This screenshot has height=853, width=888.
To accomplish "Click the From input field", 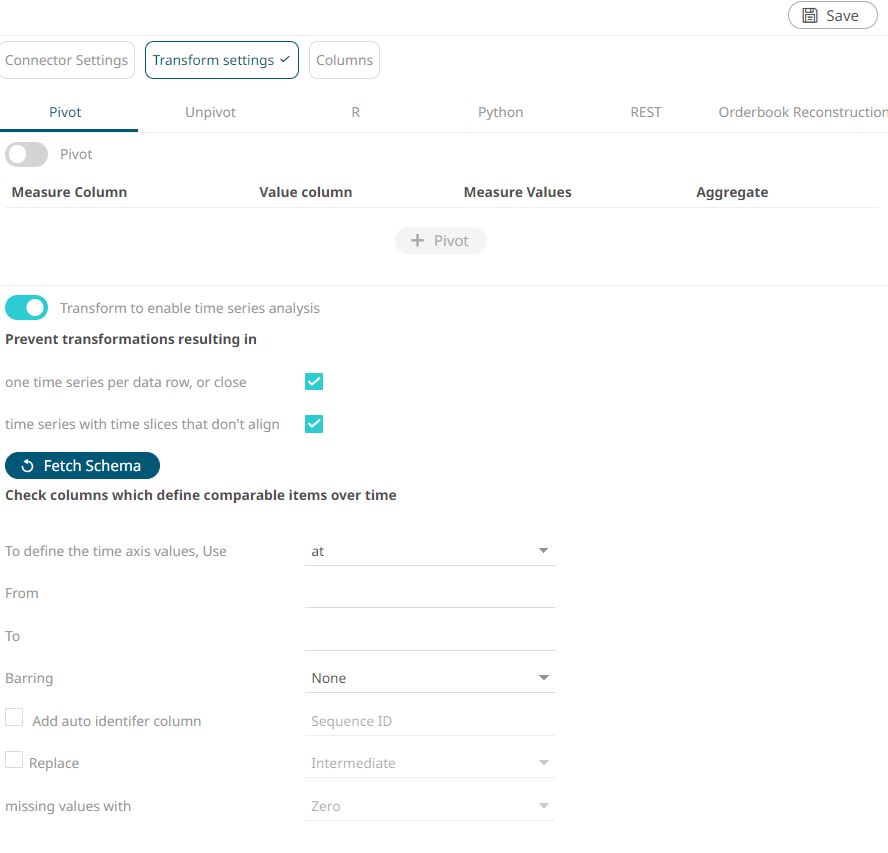I will point(429,594).
